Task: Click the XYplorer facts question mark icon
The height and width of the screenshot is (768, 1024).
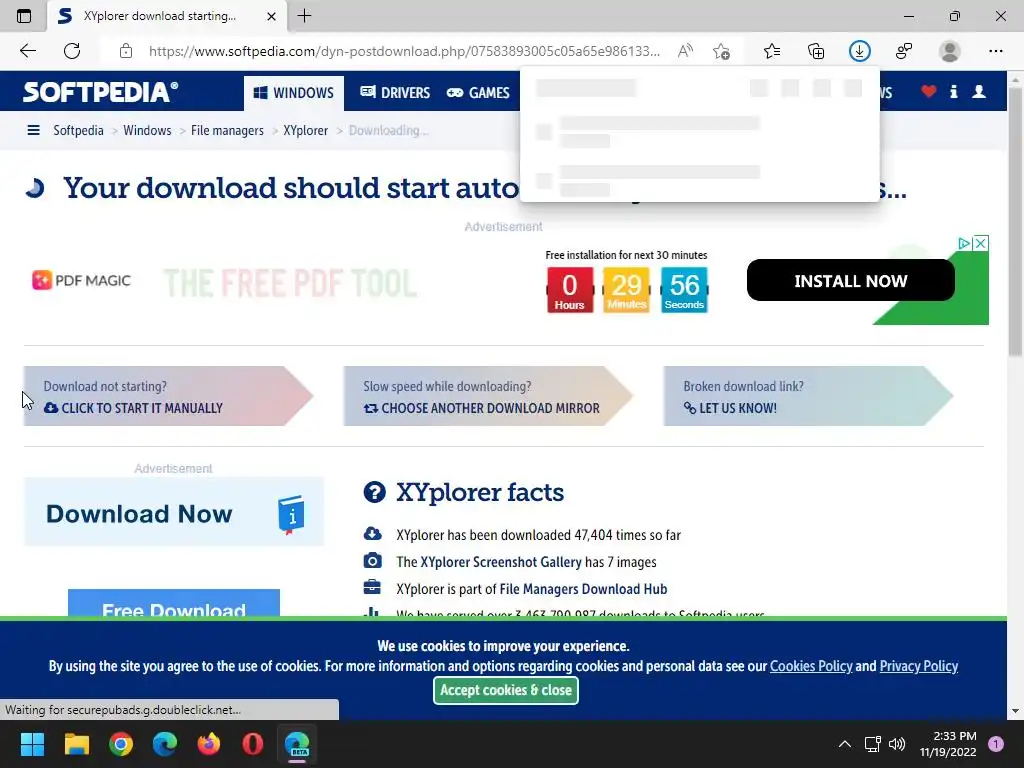Action: tap(374, 492)
